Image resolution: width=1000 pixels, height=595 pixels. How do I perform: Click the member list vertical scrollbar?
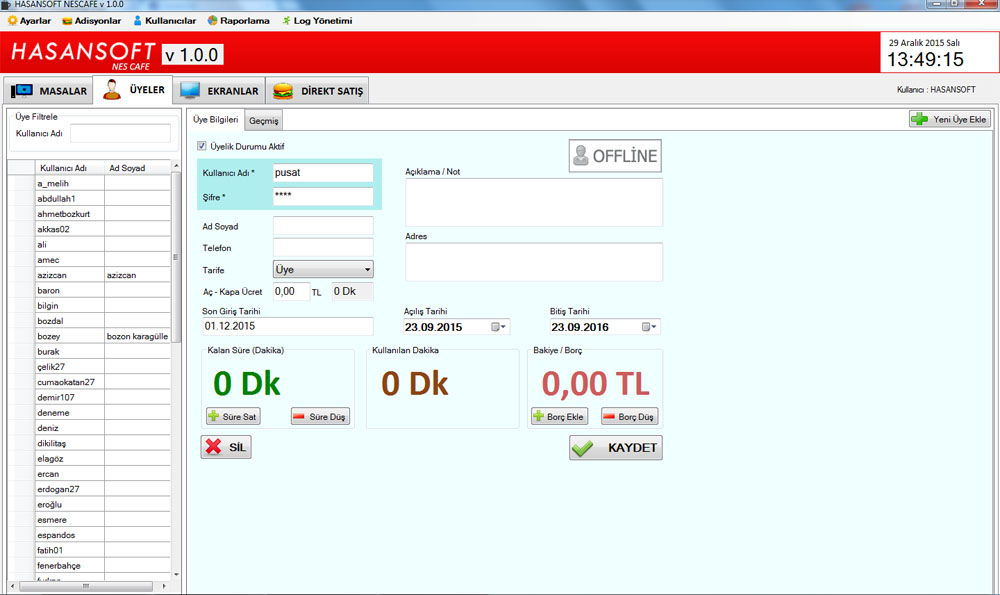176,257
